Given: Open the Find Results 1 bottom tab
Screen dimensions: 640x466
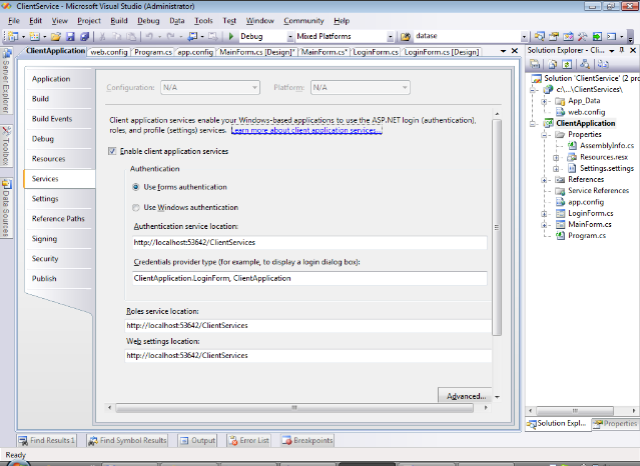Looking at the screenshot, I should coord(47,440).
